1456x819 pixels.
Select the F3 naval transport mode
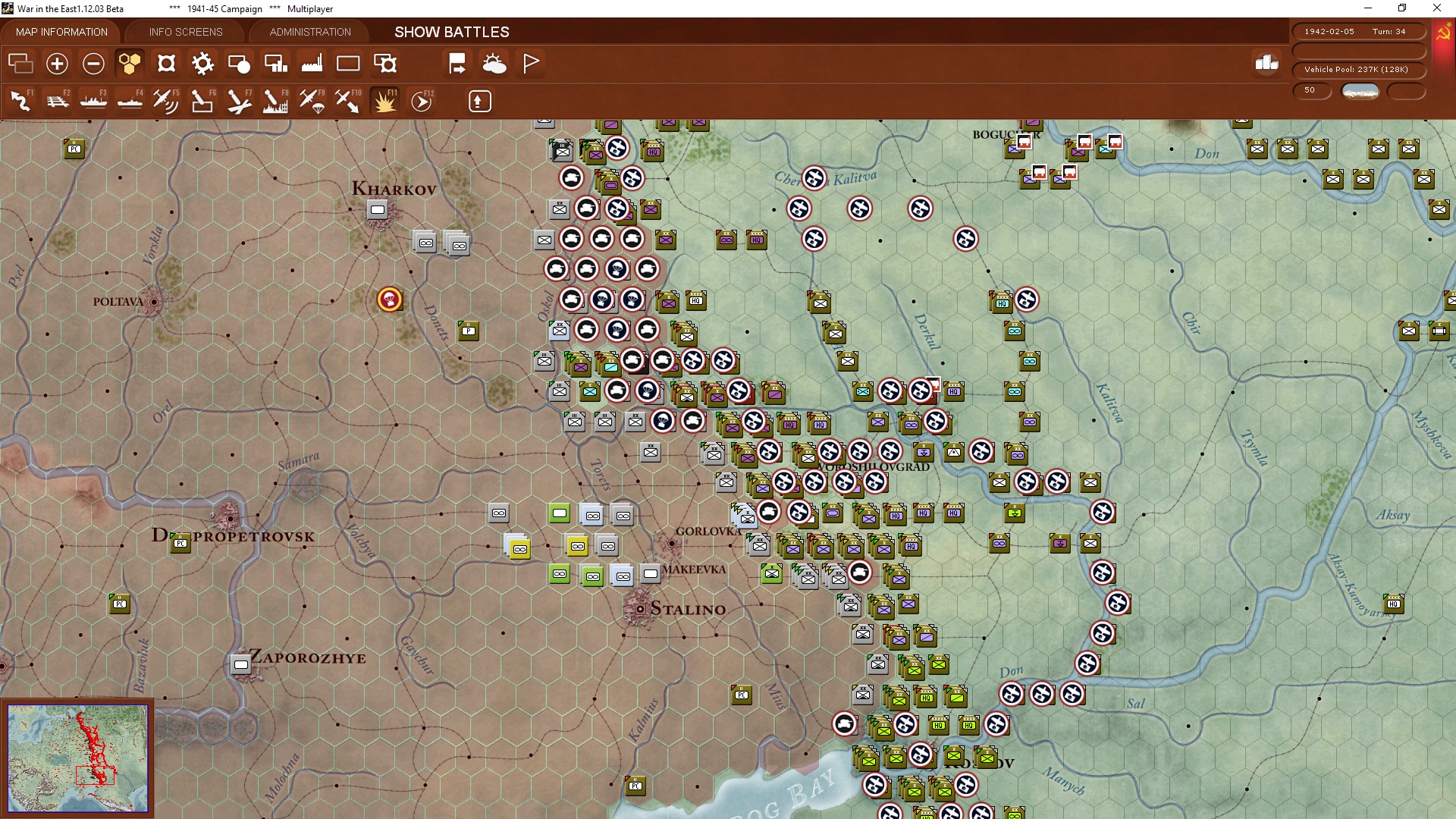(x=93, y=101)
